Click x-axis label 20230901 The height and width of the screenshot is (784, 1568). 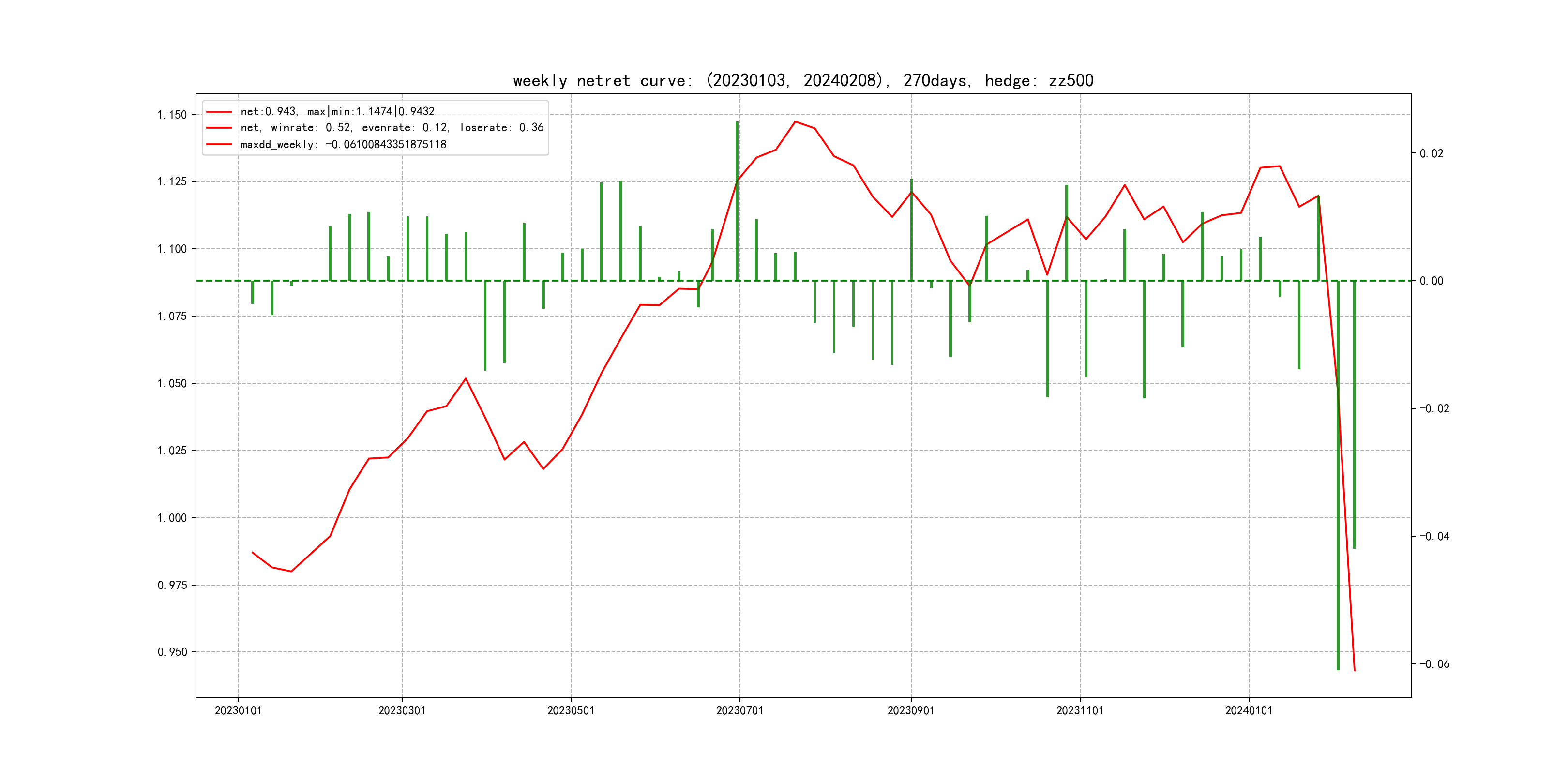click(x=911, y=710)
